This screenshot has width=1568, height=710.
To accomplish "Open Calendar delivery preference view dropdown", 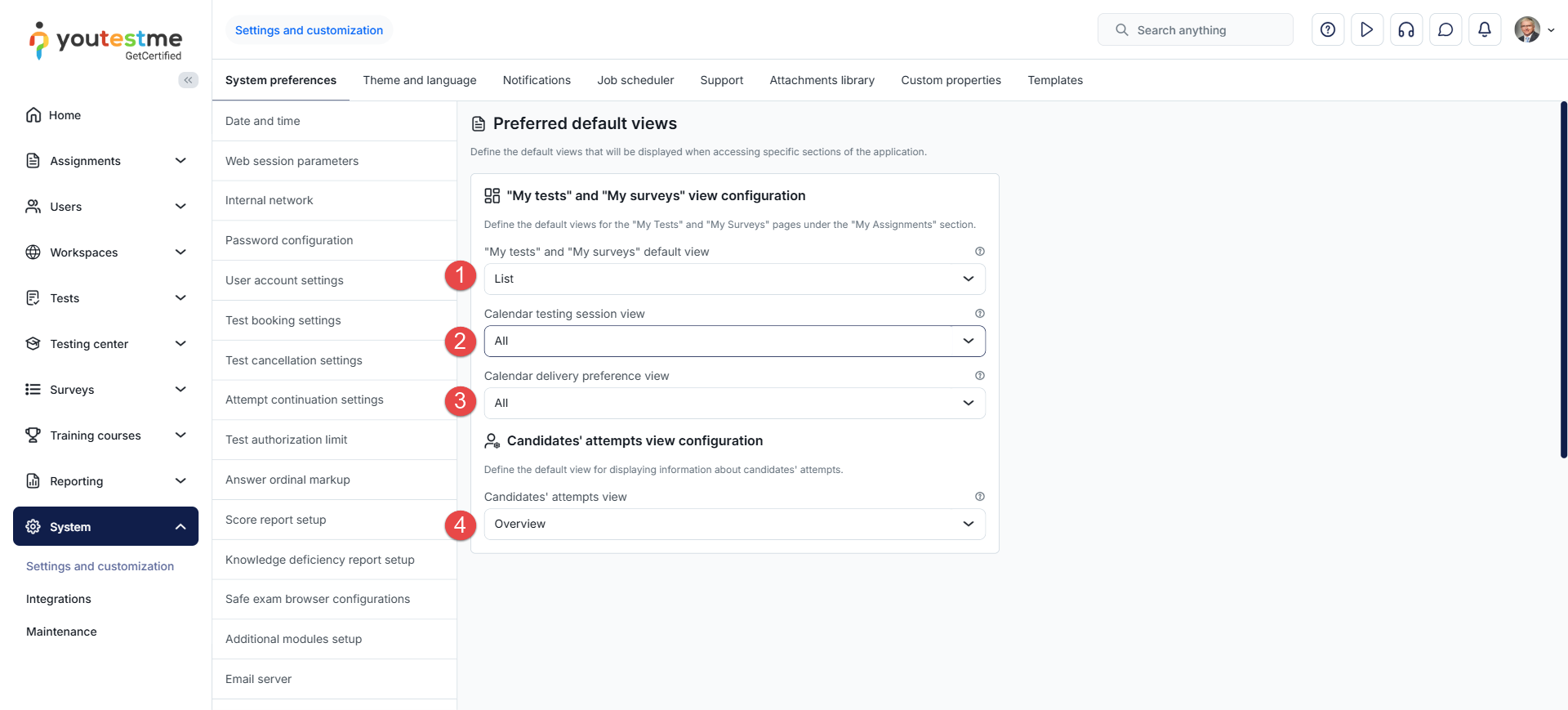I will click(x=734, y=404).
